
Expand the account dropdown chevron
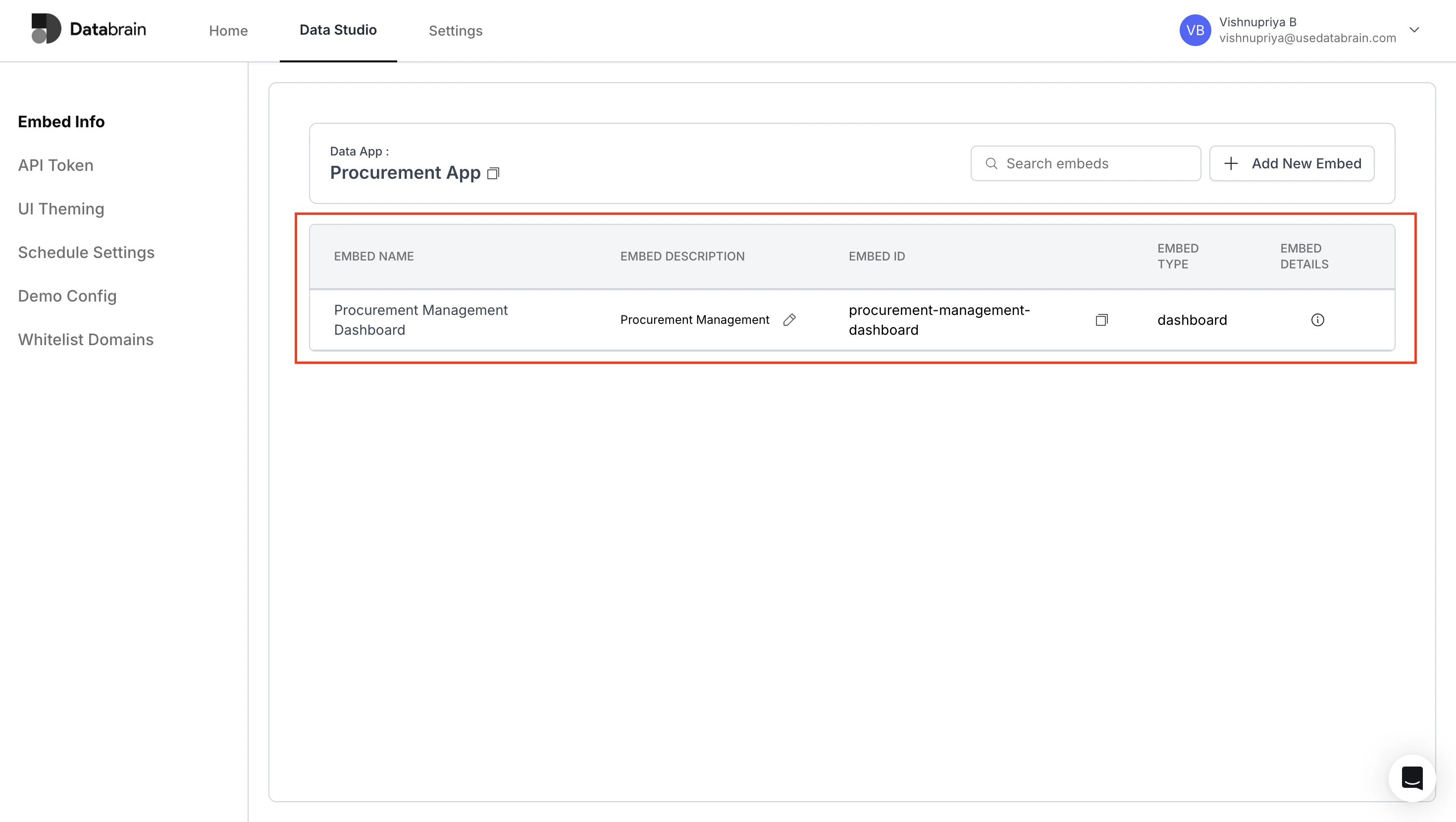[x=1415, y=30]
